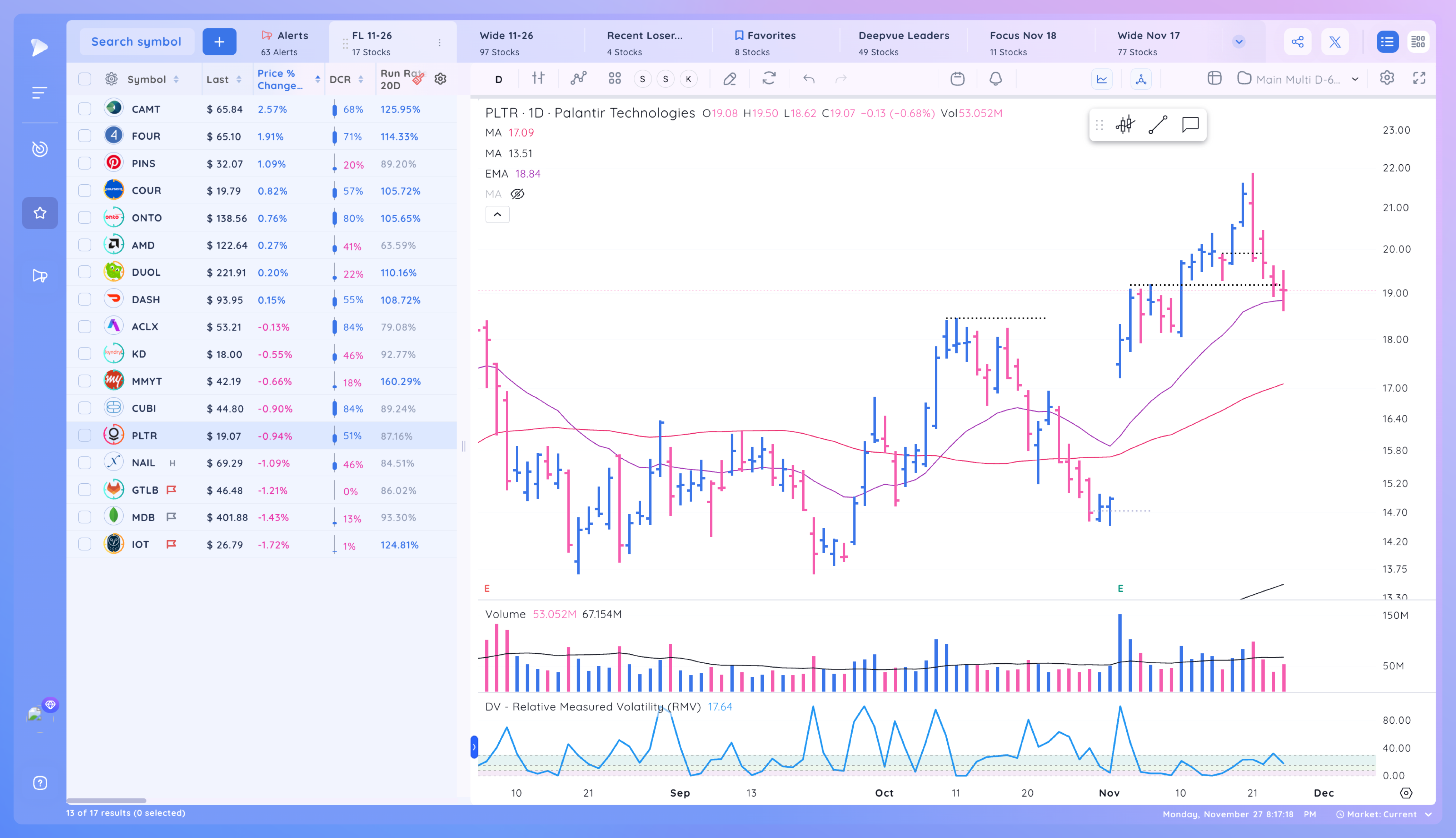Image resolution: width=1456 pixels, height=838 pixels.
Task: Open the indicators icon in chart toolbar
Action: point(578,78)
